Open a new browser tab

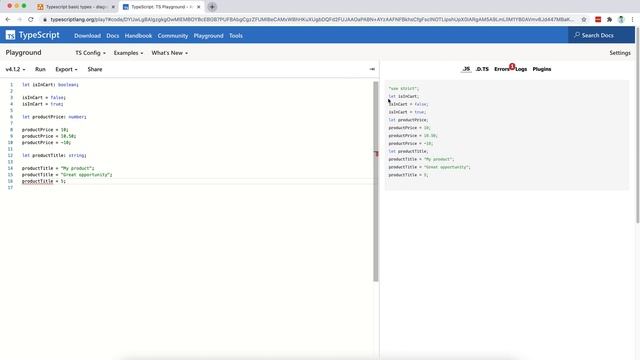[212, 7]
